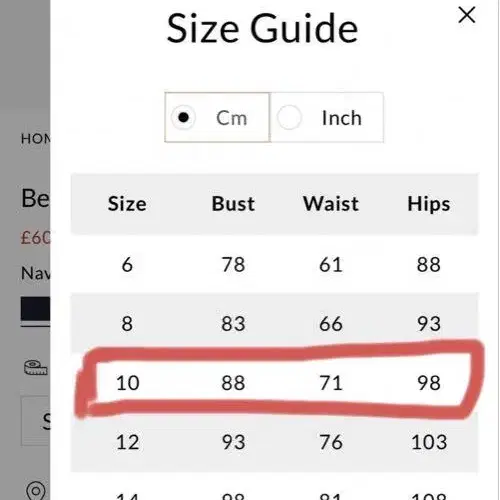Click the HOME breadcrumb link
The image size is (500, 500).
click(36, 139)
